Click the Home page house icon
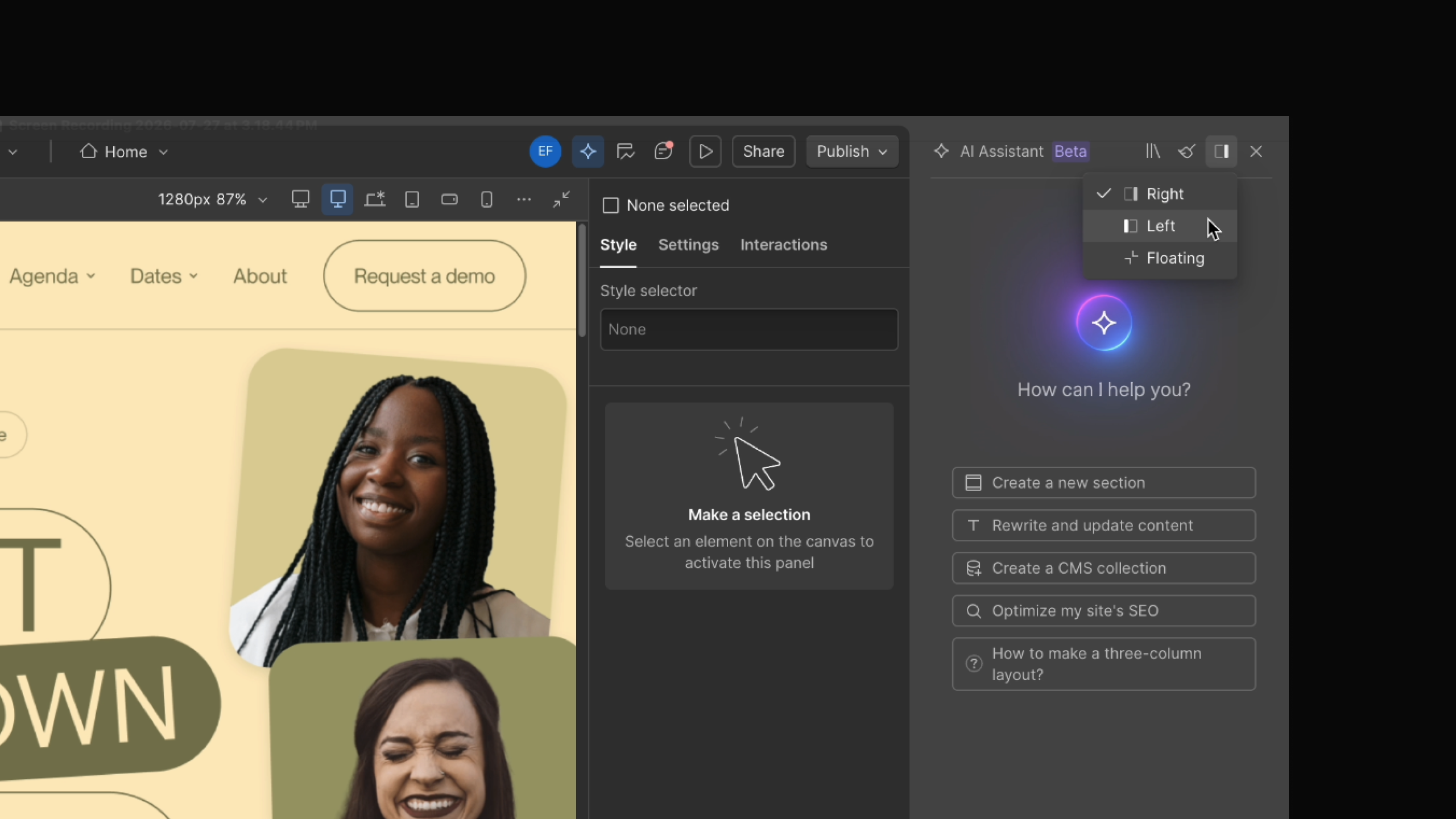 click(x=89, y=151)
